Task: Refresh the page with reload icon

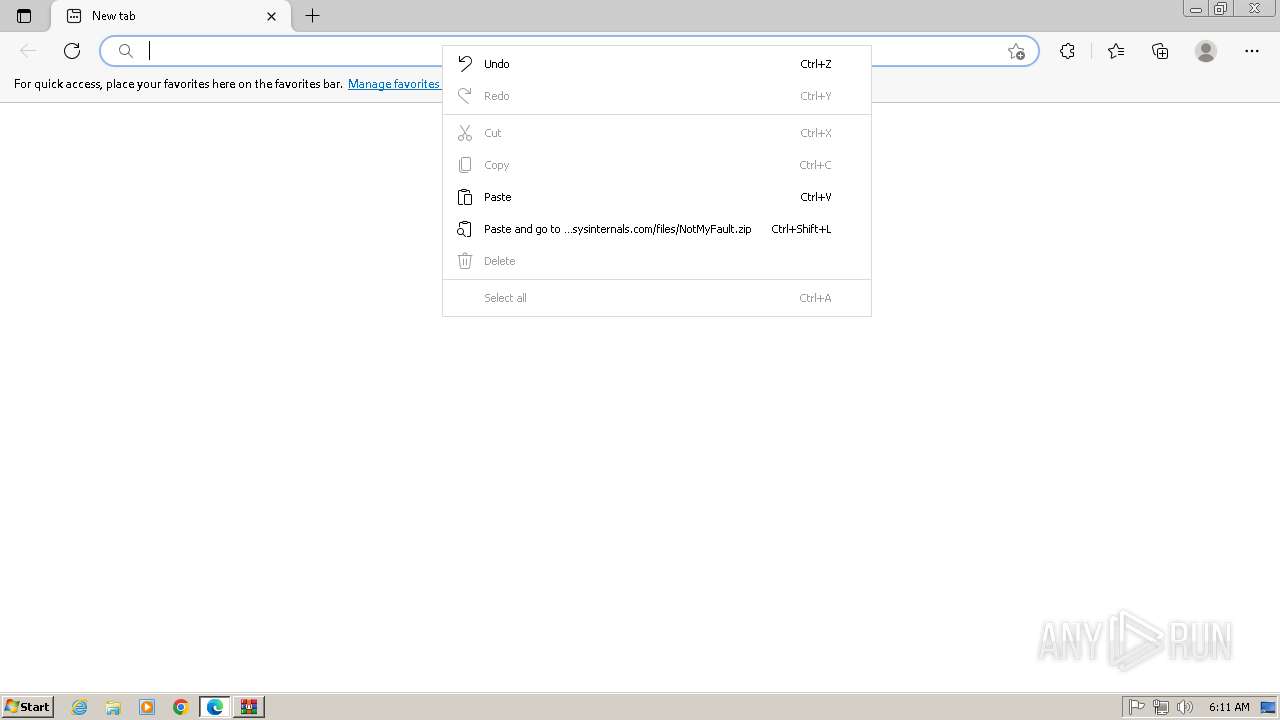Action: click(x=72, y=51)
